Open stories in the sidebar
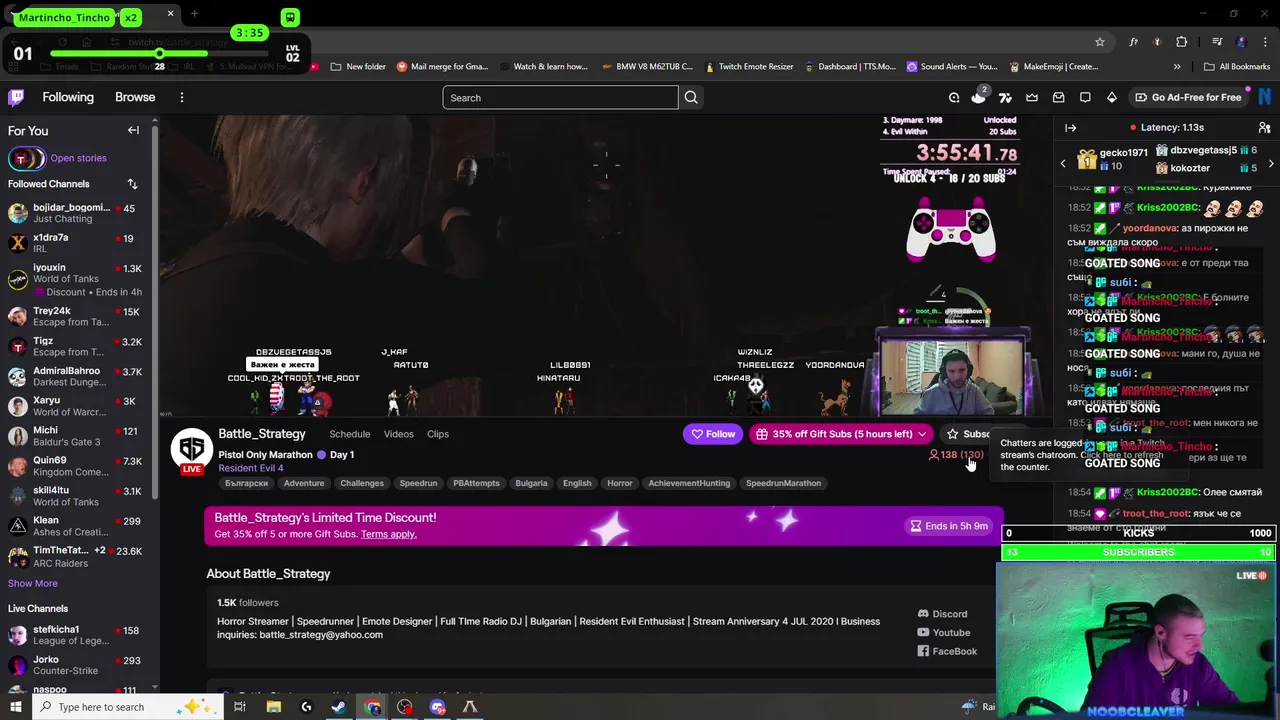The image size is (1280, 720). (x=78, y=158)
